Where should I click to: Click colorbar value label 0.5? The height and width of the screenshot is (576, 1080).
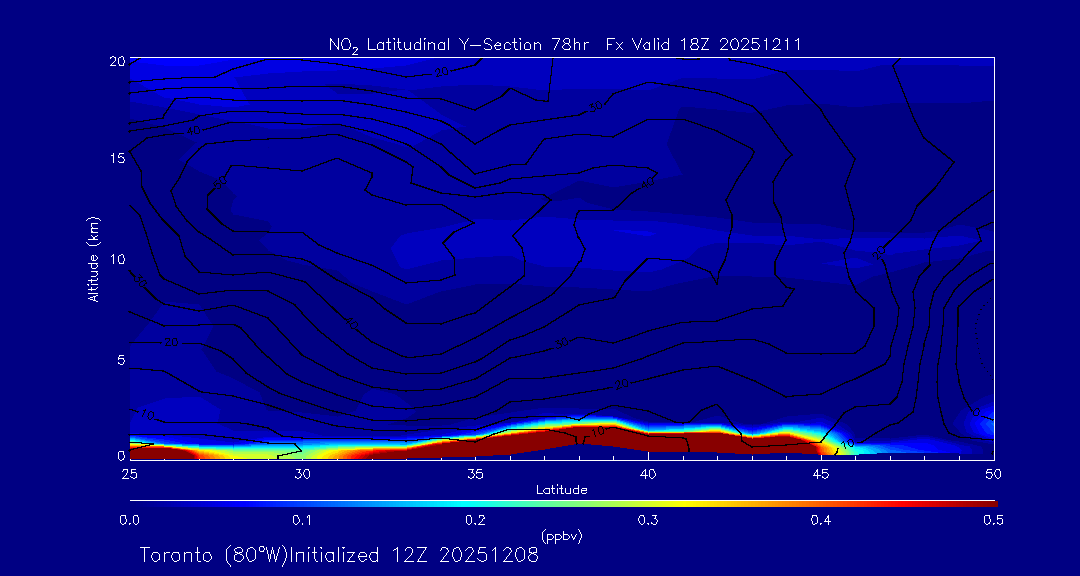(x=993, y=521)
